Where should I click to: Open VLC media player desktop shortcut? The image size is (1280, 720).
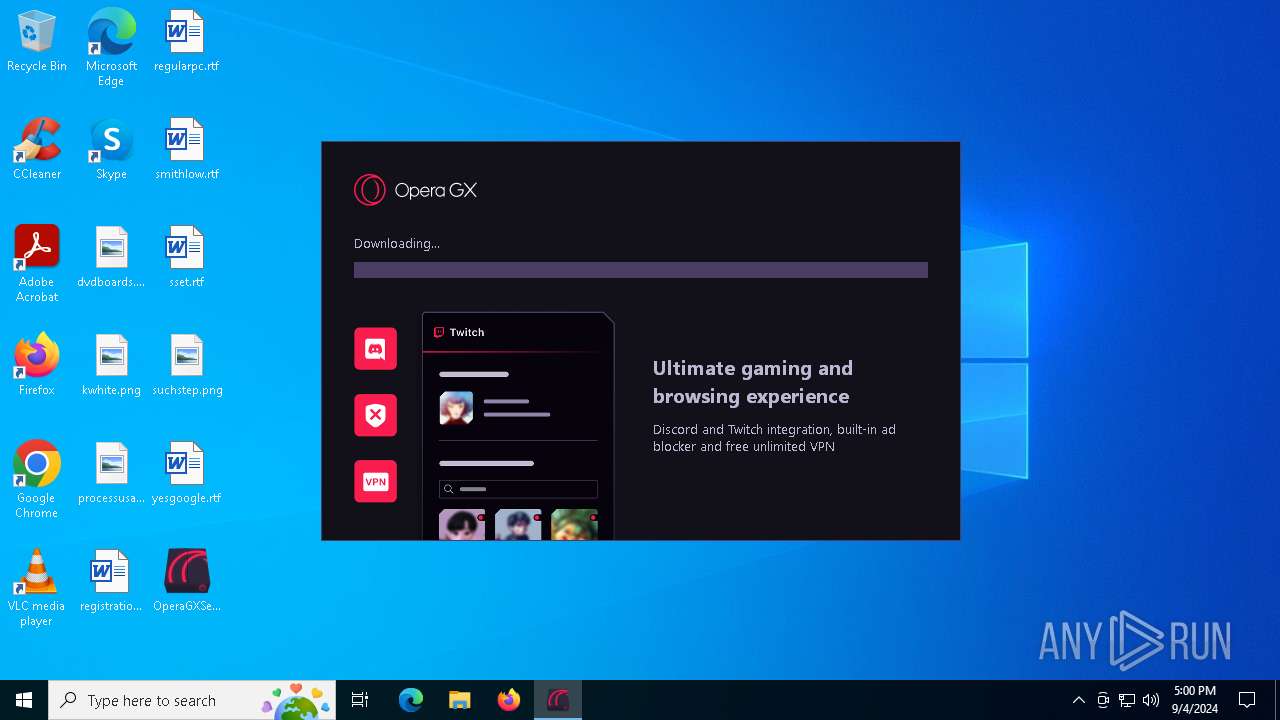coord(37,588)
